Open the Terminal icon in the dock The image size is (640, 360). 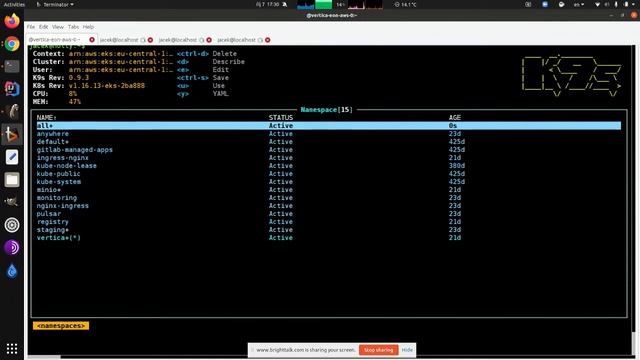(x=12, y=66)
